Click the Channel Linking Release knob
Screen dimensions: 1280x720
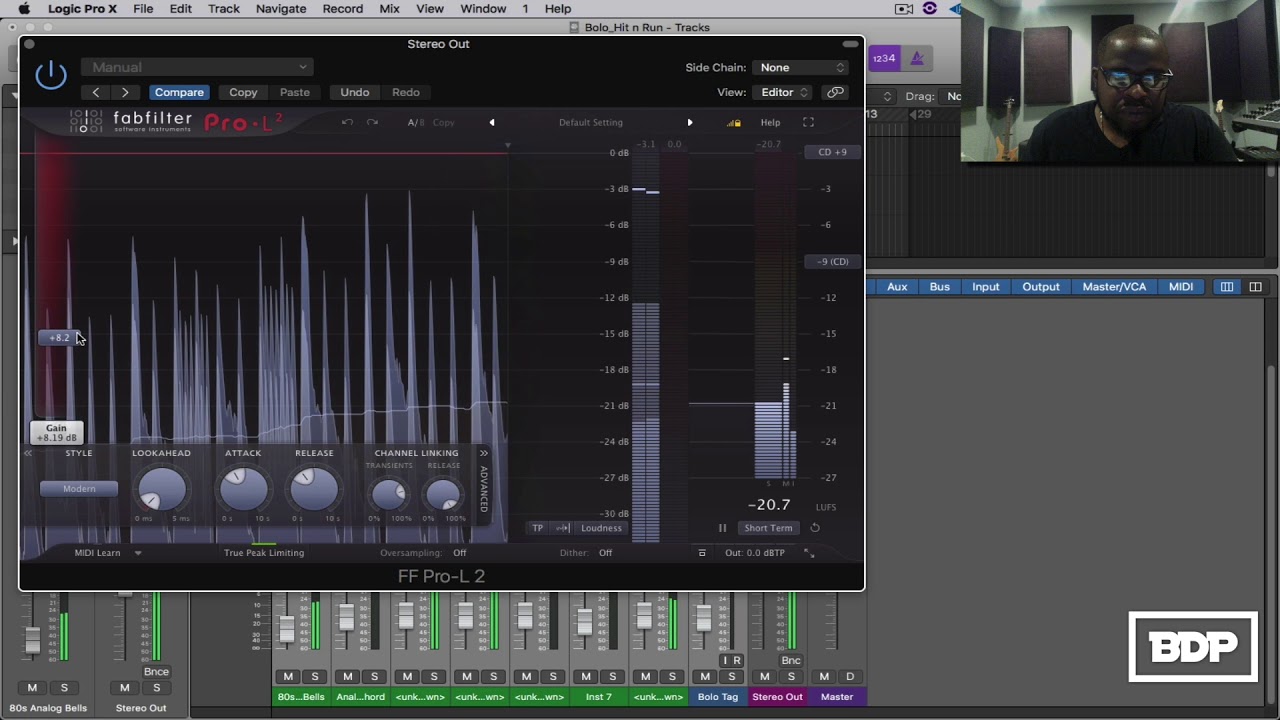[443, 493]
